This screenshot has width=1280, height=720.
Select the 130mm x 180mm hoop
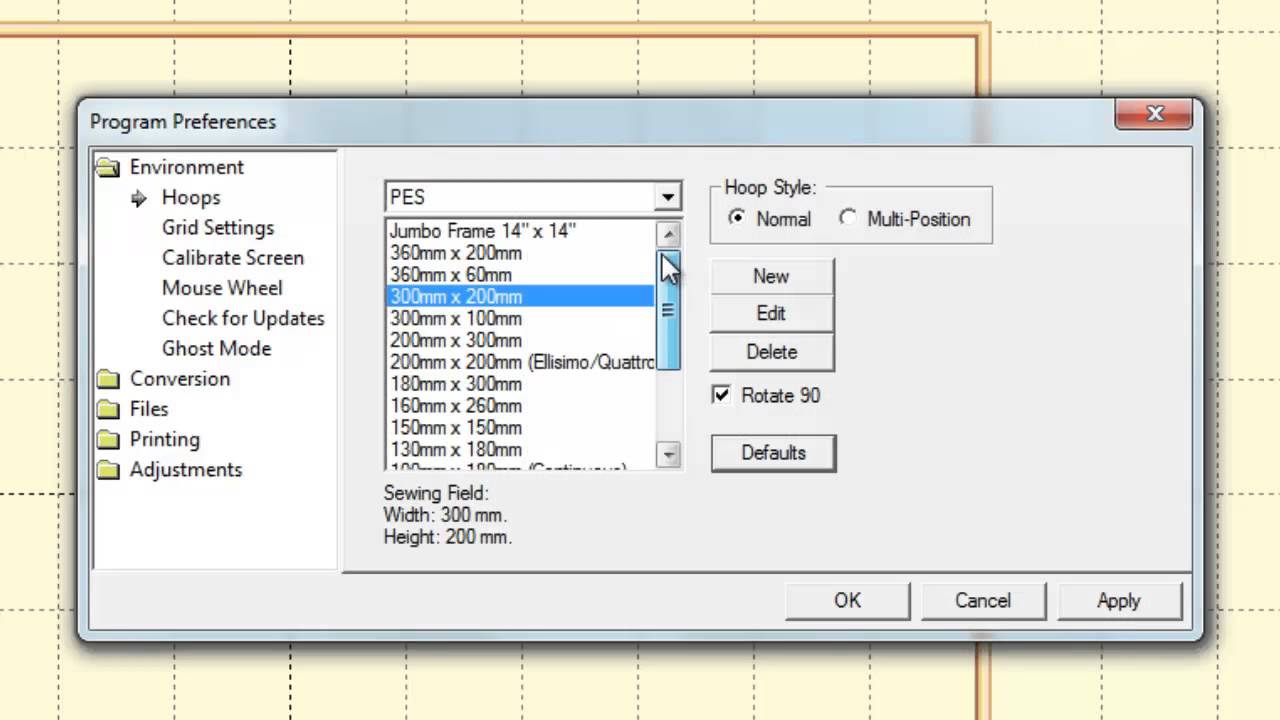coord(520,451)
